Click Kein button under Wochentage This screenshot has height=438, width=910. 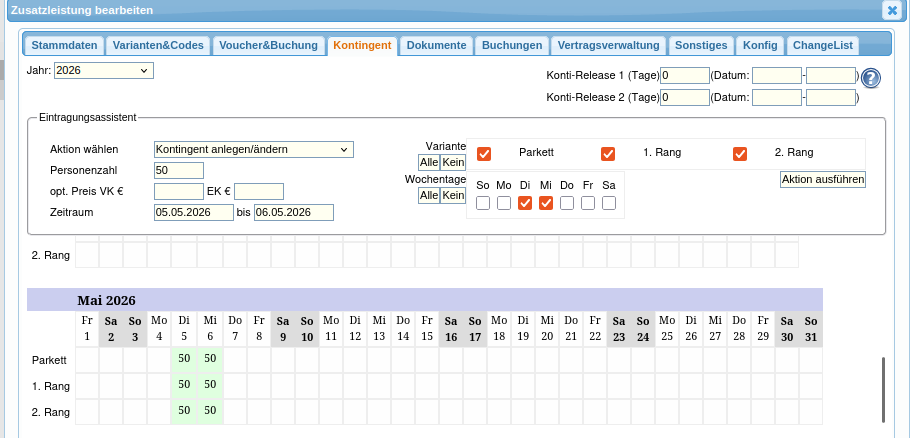click(453, 195)
